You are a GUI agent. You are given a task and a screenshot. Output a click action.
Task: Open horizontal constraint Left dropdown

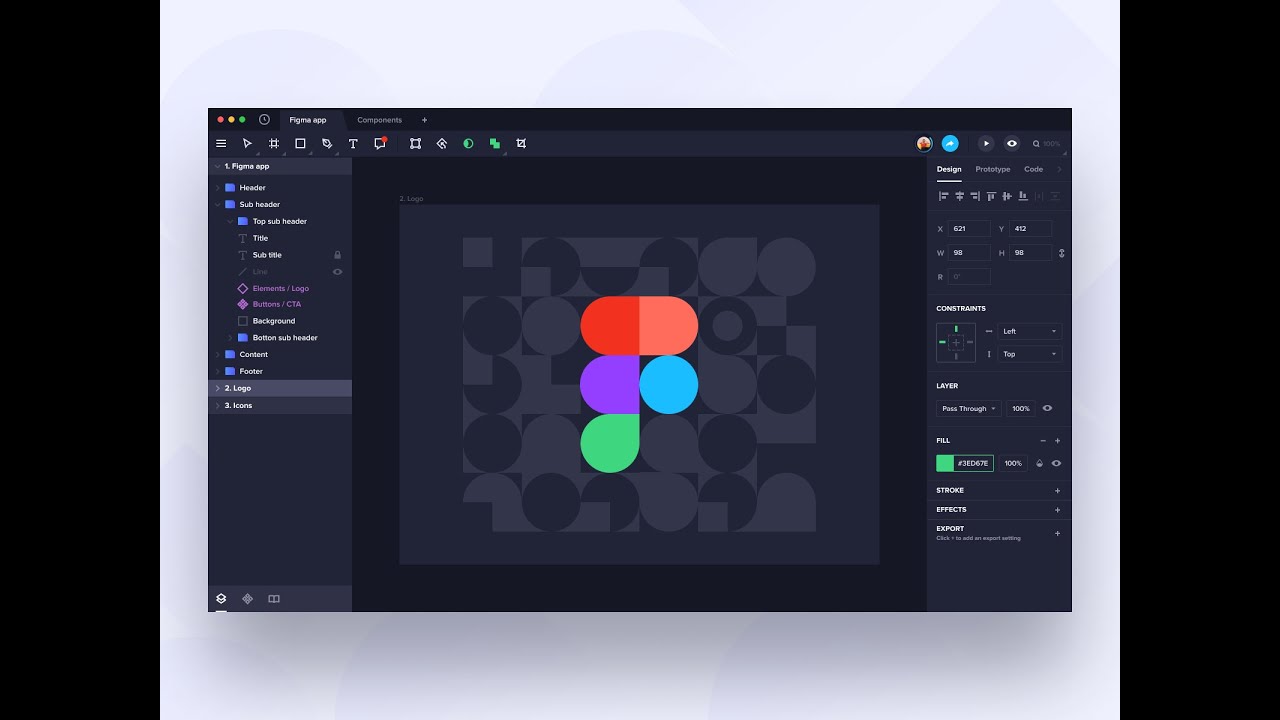[x=1030, y=332]
